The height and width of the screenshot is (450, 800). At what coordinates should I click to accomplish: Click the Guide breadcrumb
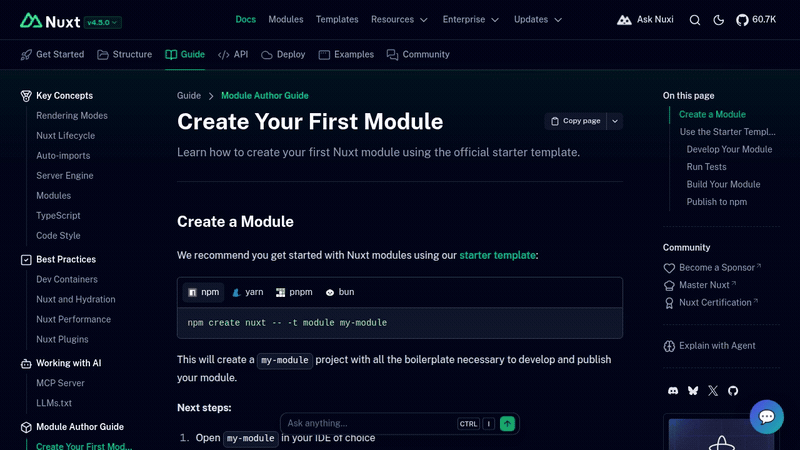pyautogui.click(x=189, y=96)
